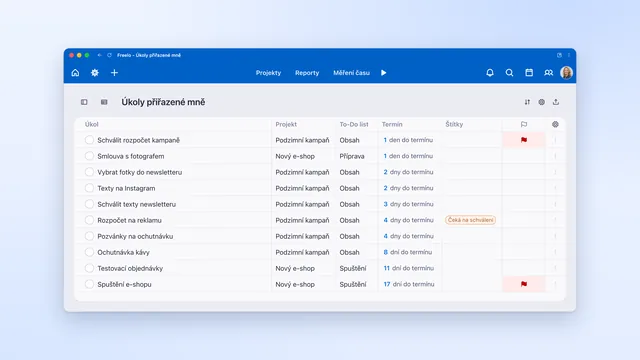Open user profile avatar

[x=567, y=73]
